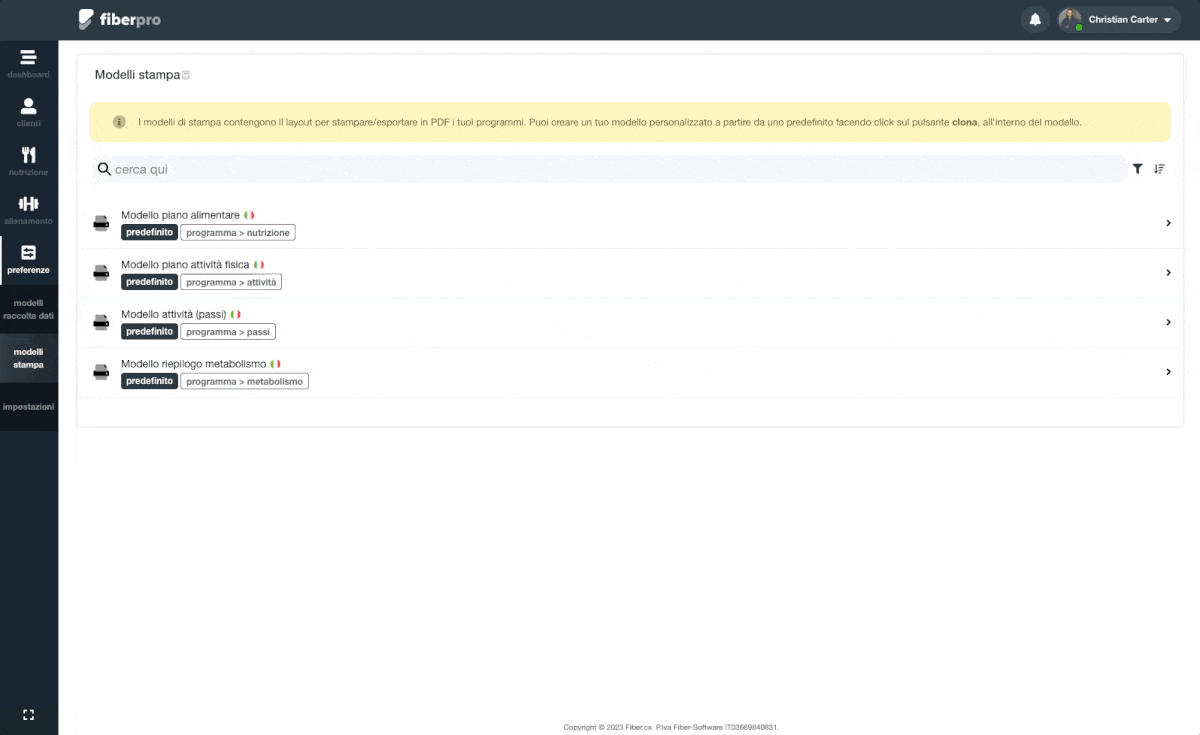
Task: Open modelli raccolta dati submenu
Action: click(28, 309)
